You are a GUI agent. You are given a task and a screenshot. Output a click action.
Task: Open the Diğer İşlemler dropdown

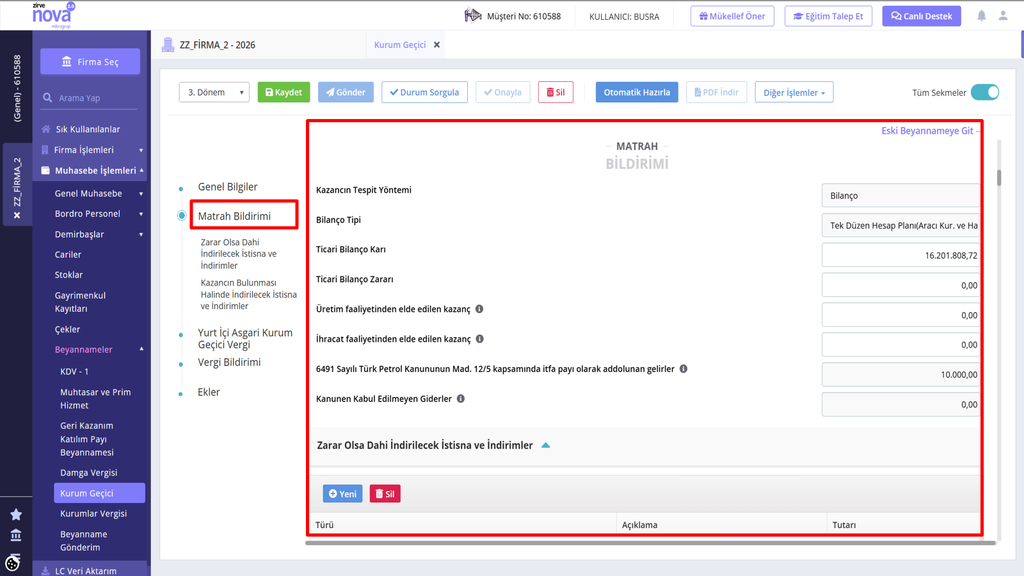794,92
